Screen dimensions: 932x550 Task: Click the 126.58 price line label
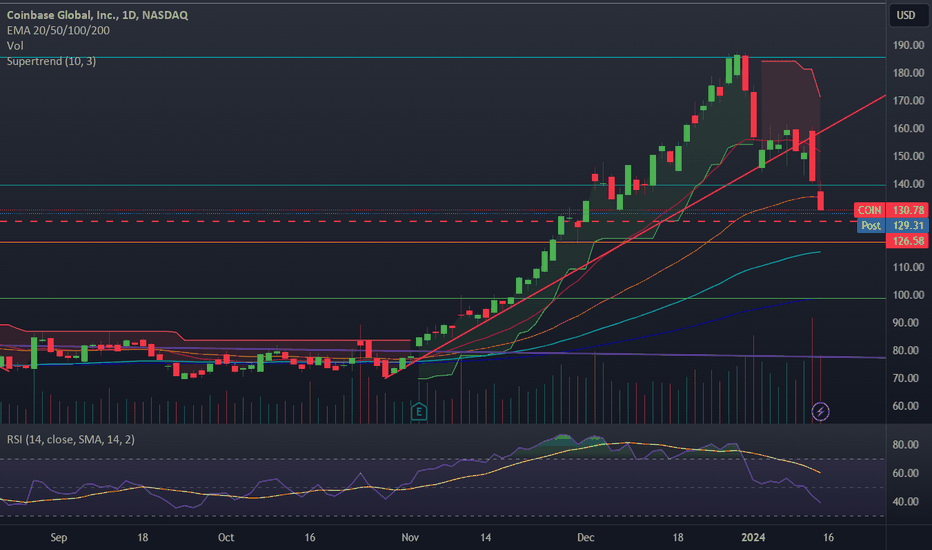tap(908, 241)
